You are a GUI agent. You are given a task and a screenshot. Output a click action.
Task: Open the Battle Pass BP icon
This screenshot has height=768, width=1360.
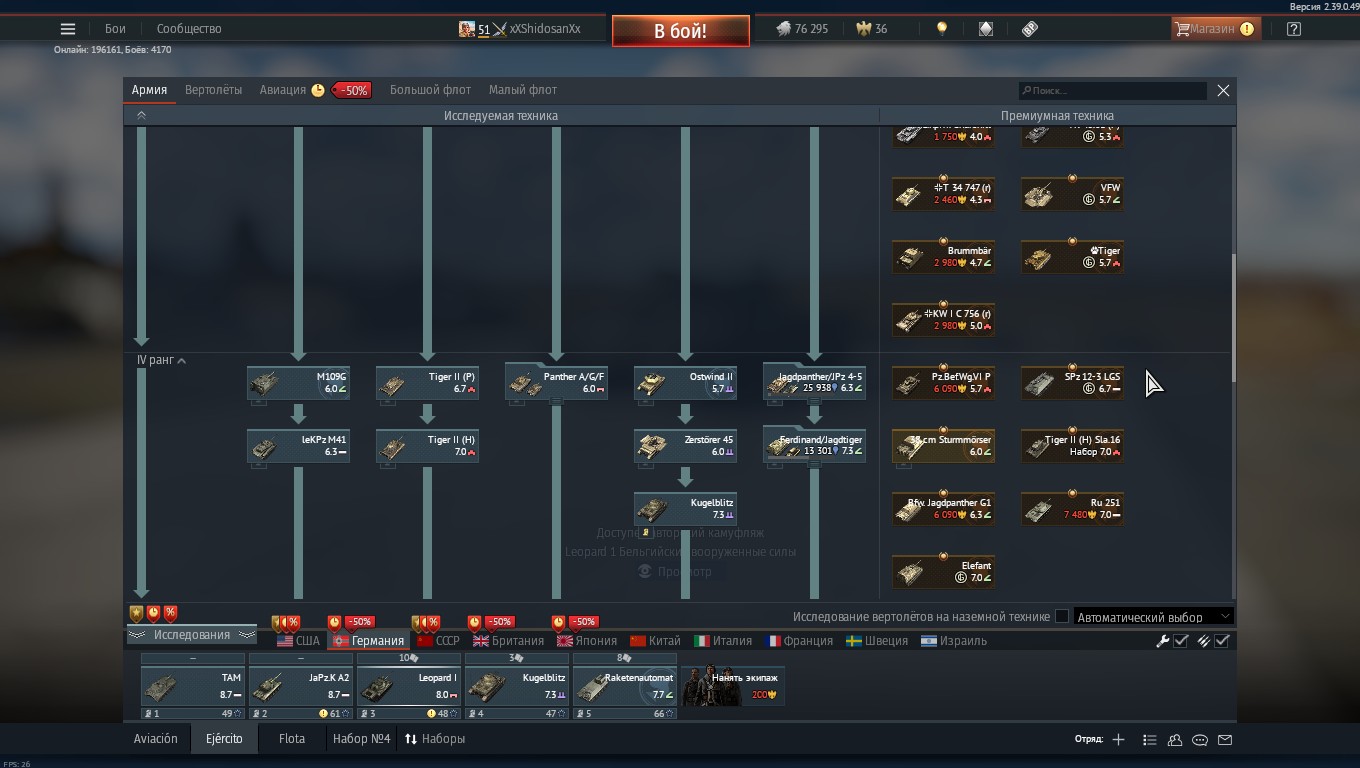(1030, 29)
